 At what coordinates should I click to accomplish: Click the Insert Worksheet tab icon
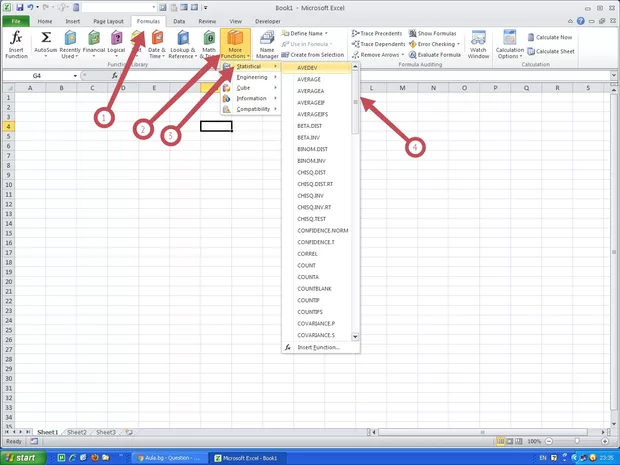129,432
